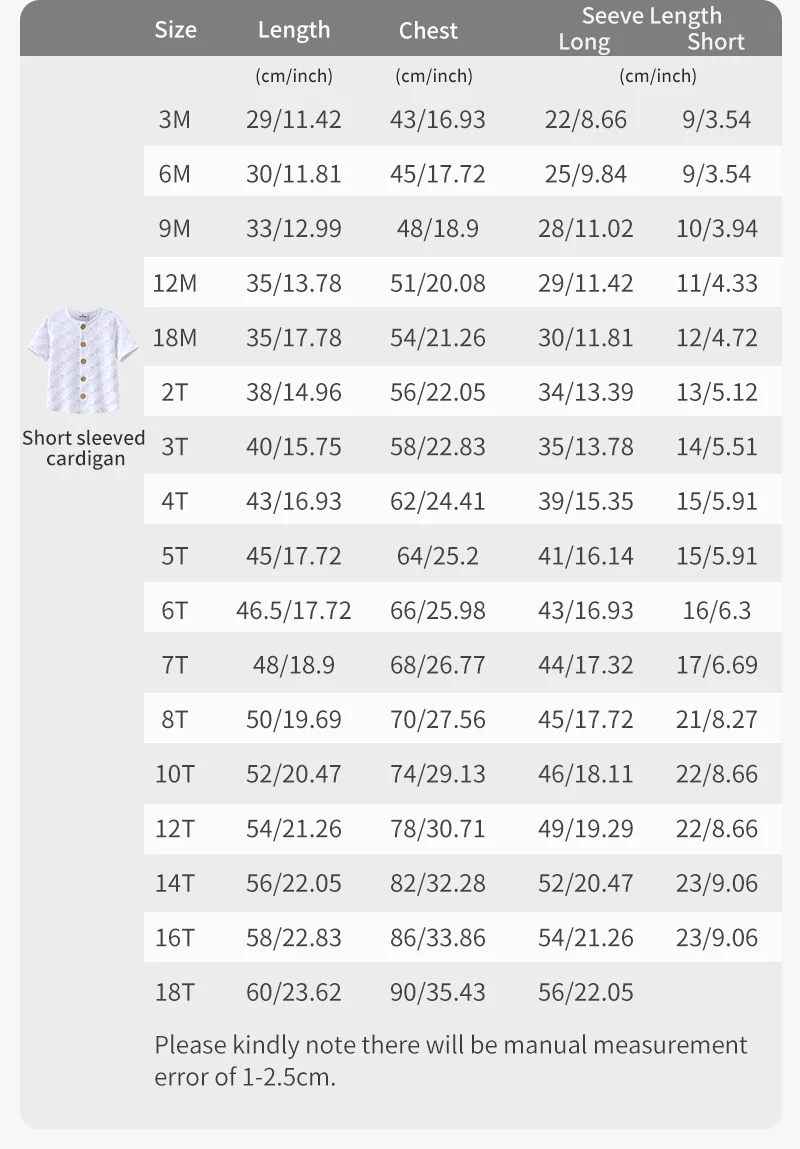Select the 12M size row label
The width and height of the screenshot is (800, 1149).
point(175,283)
